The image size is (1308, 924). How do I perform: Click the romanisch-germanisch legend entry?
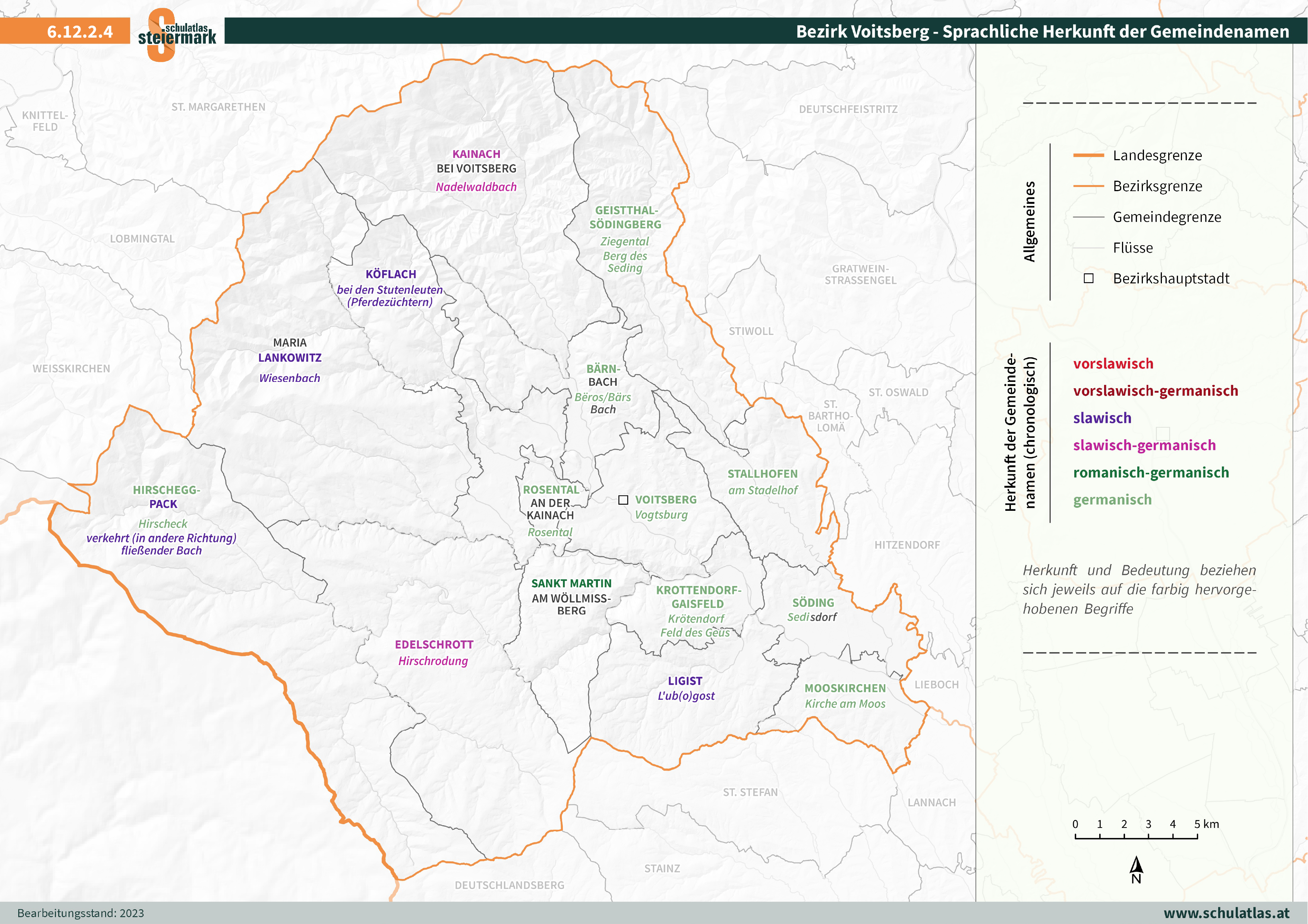pyautogui.click(x=1151, y=472)
